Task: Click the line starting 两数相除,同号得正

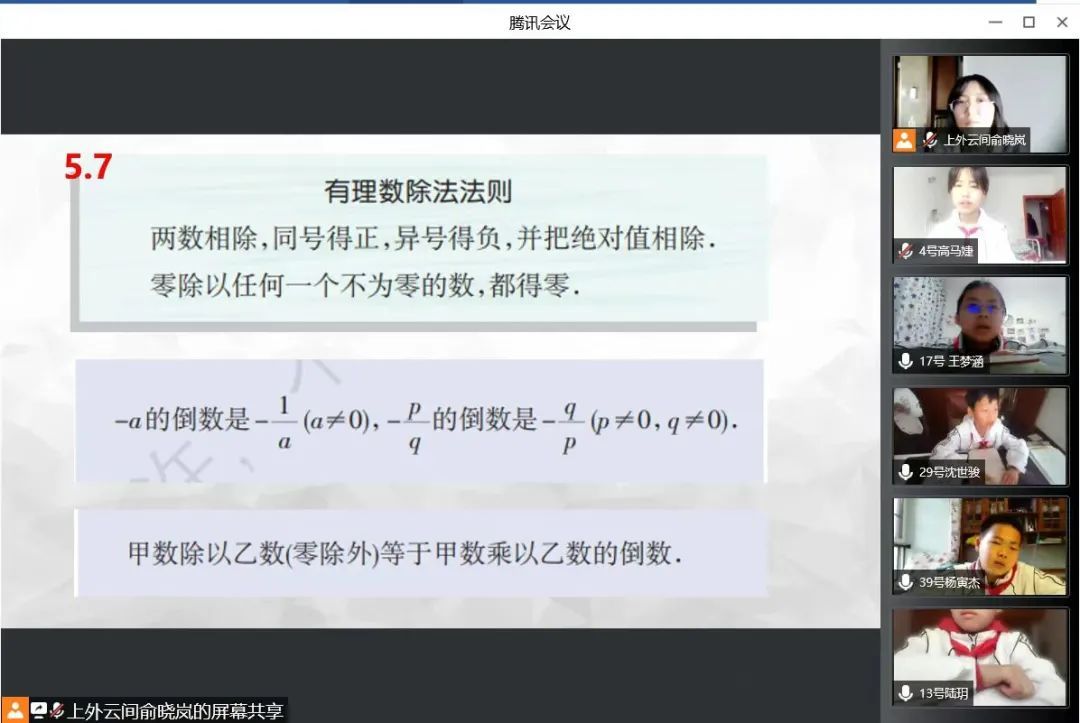Action: [x=433, y=239]
